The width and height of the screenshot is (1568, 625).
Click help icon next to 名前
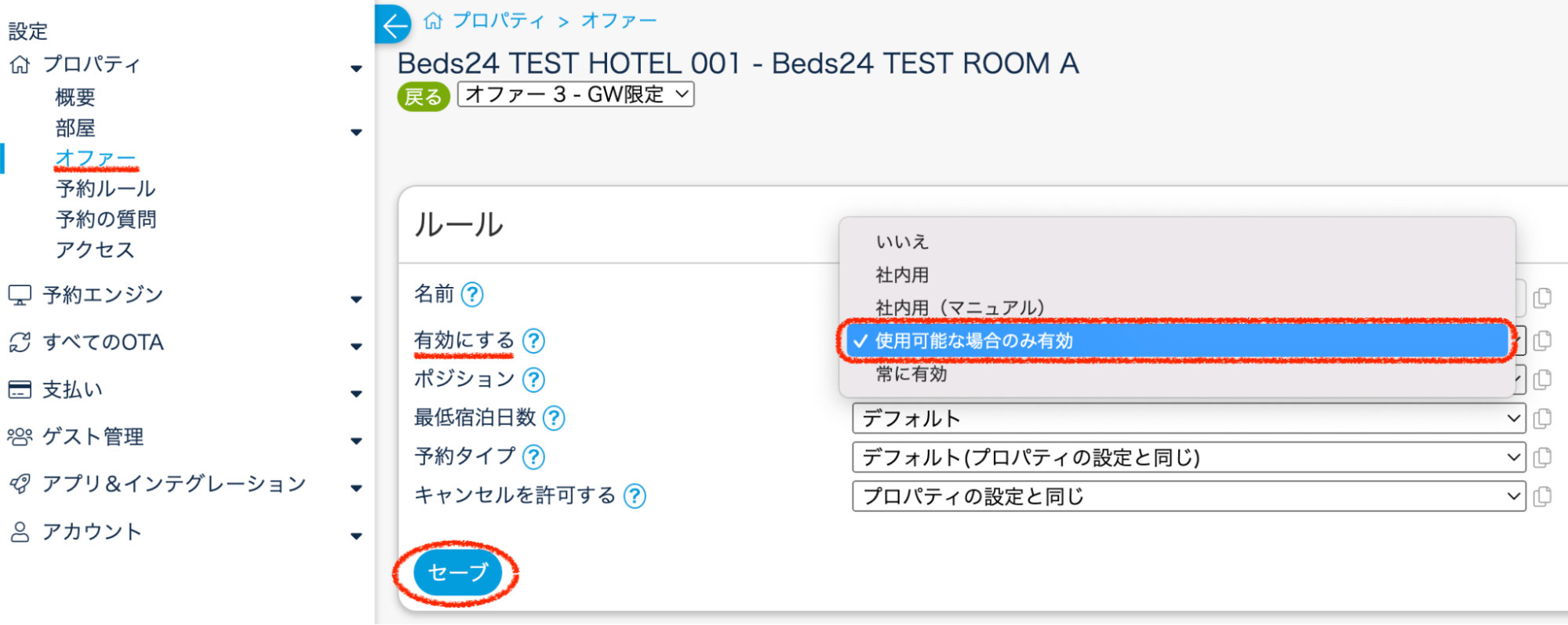(472, 295)
